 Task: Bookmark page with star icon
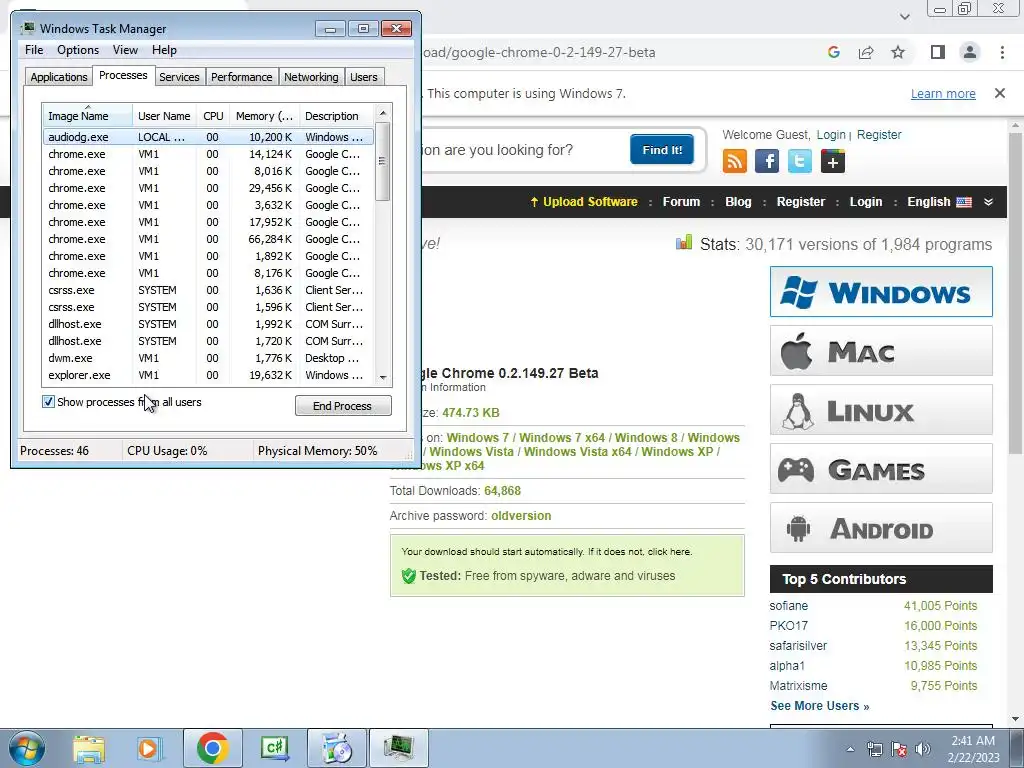[898, 52]
